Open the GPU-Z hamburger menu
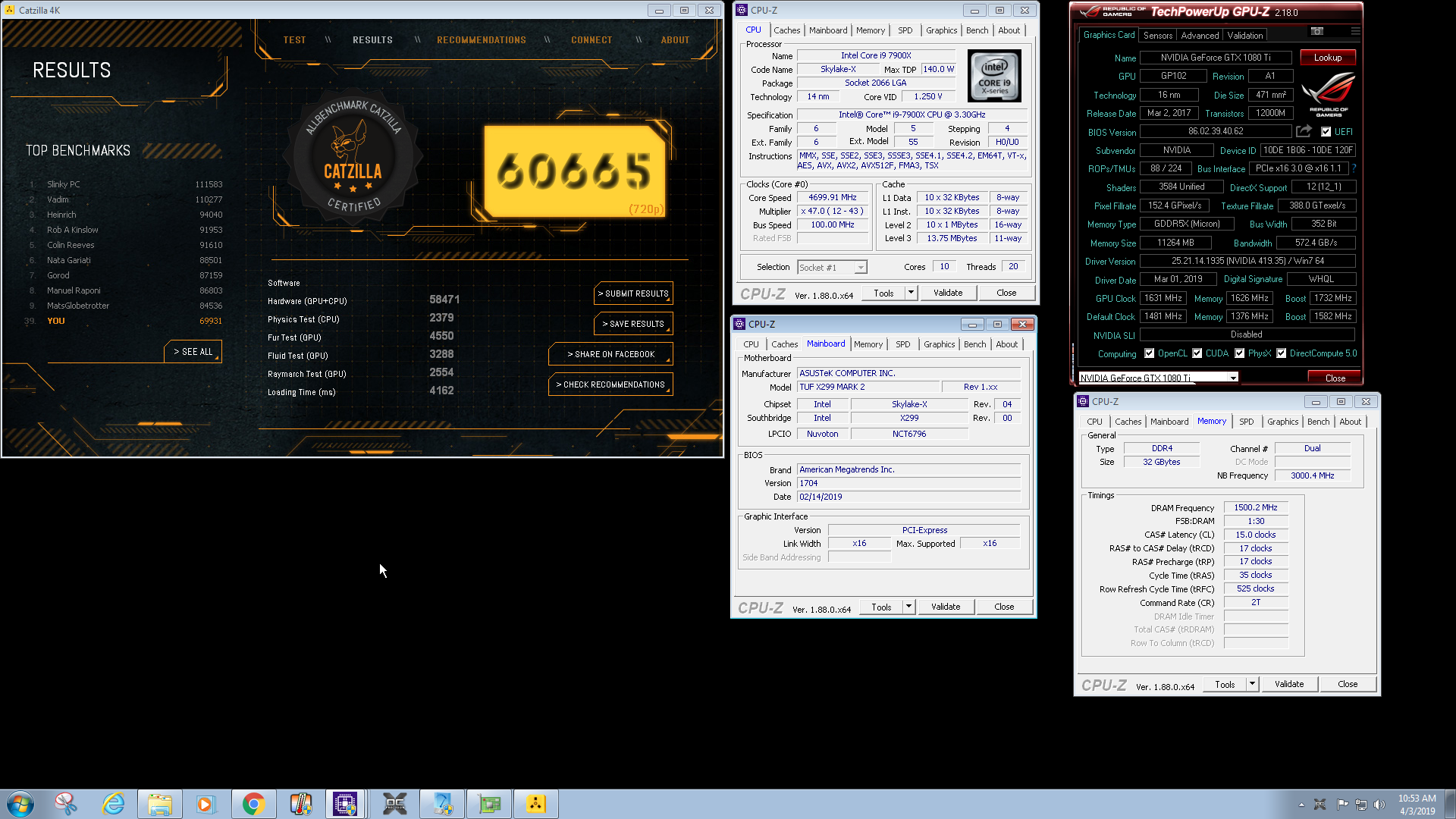Screen dimensions: 1456x819 click(x=1355, y=32)
